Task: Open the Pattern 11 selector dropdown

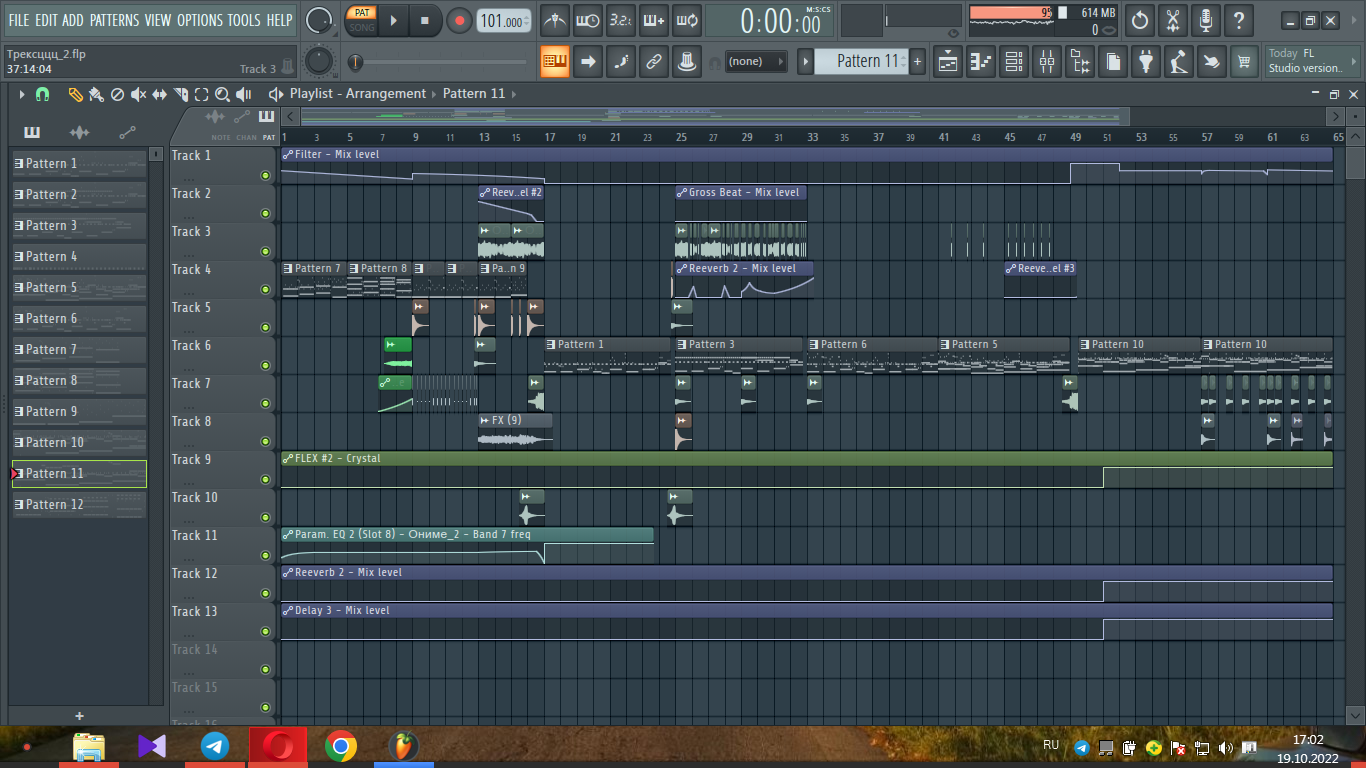Action: pos(857,62)
